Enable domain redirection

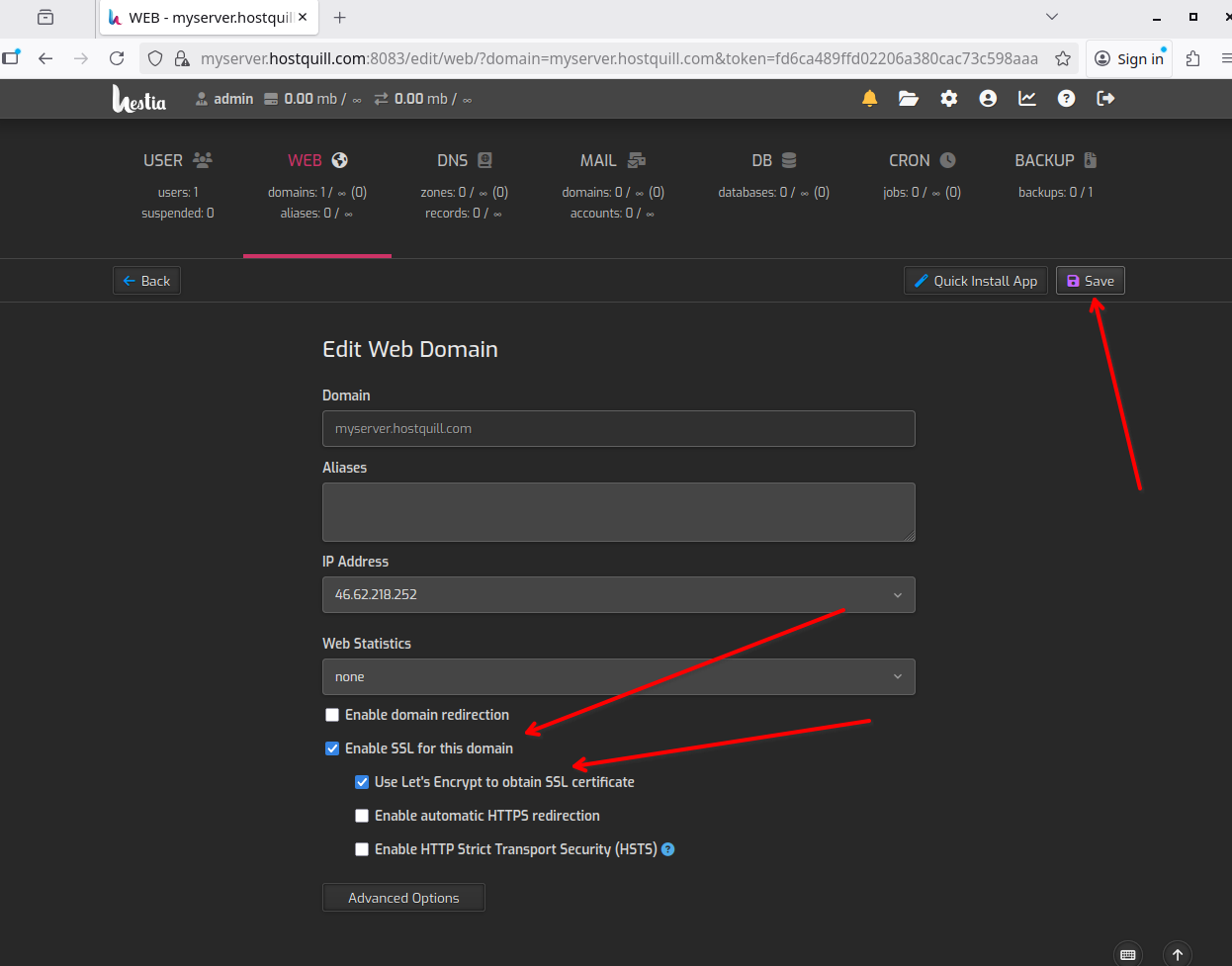point(332,714)
